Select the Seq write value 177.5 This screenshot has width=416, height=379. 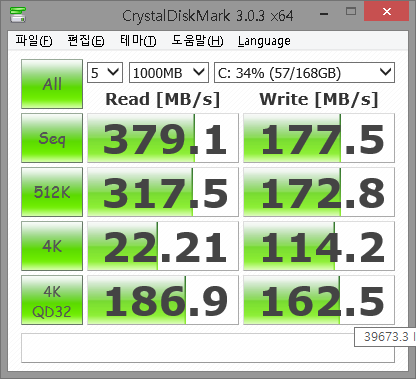pos(319,138)
